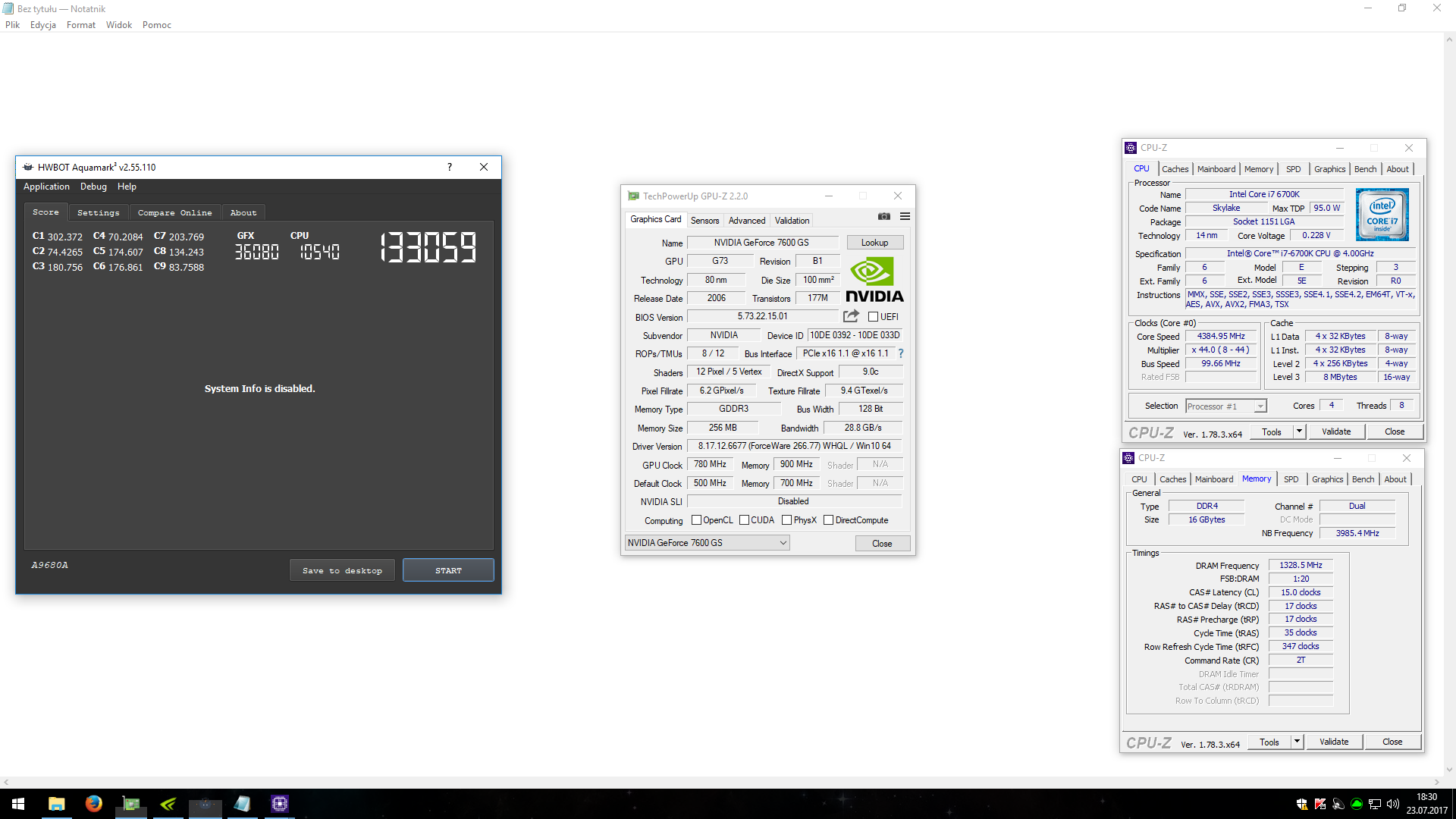The width and height of the screenshot is (1456, 819).
Task: Toggle the PhysX checkbox
Action: click(x=786, y=520)
